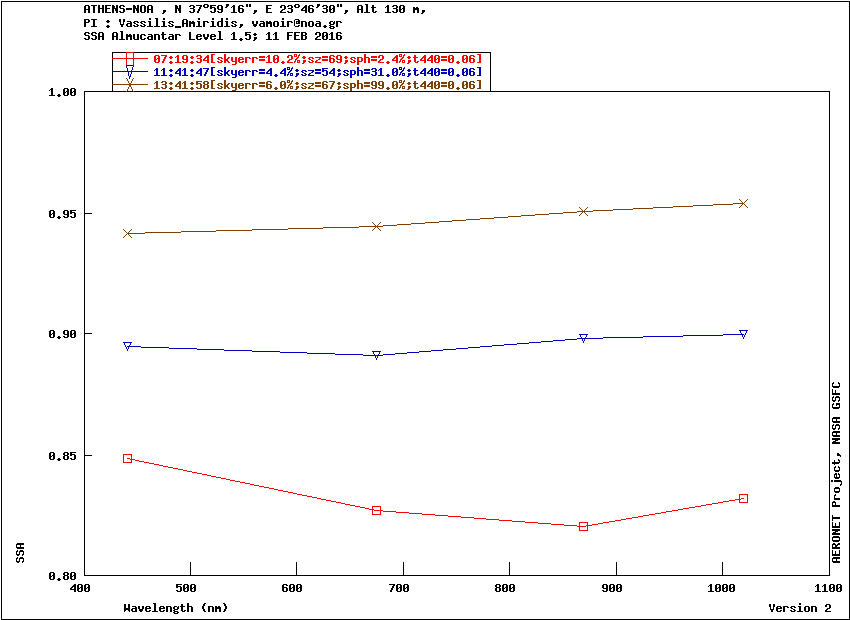Image resolution: width=850 pixels, height=620 pixels.
Task: Click brown cross marker at 1020 nm
Action: (x=743, y=203)
